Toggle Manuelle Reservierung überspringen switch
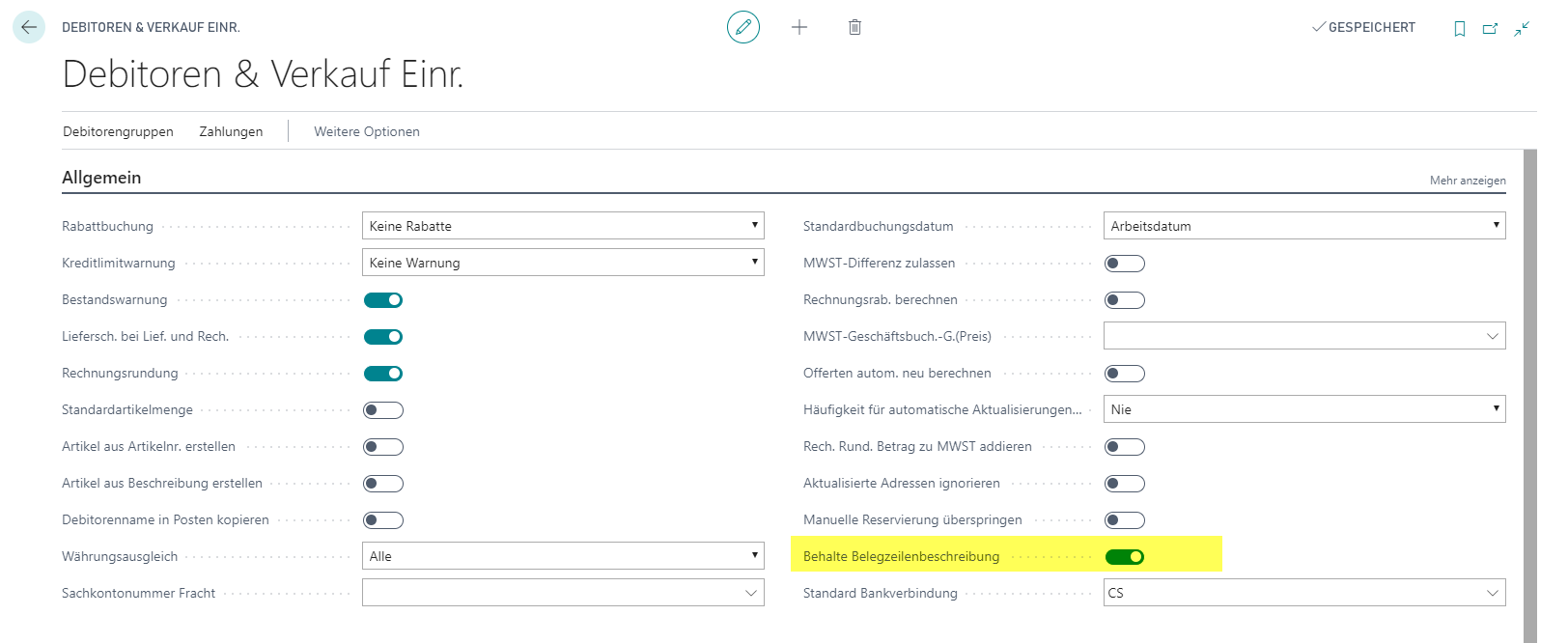Image resolution: width=1568 pixels, height=643 pixels. tap(1125, 520)
